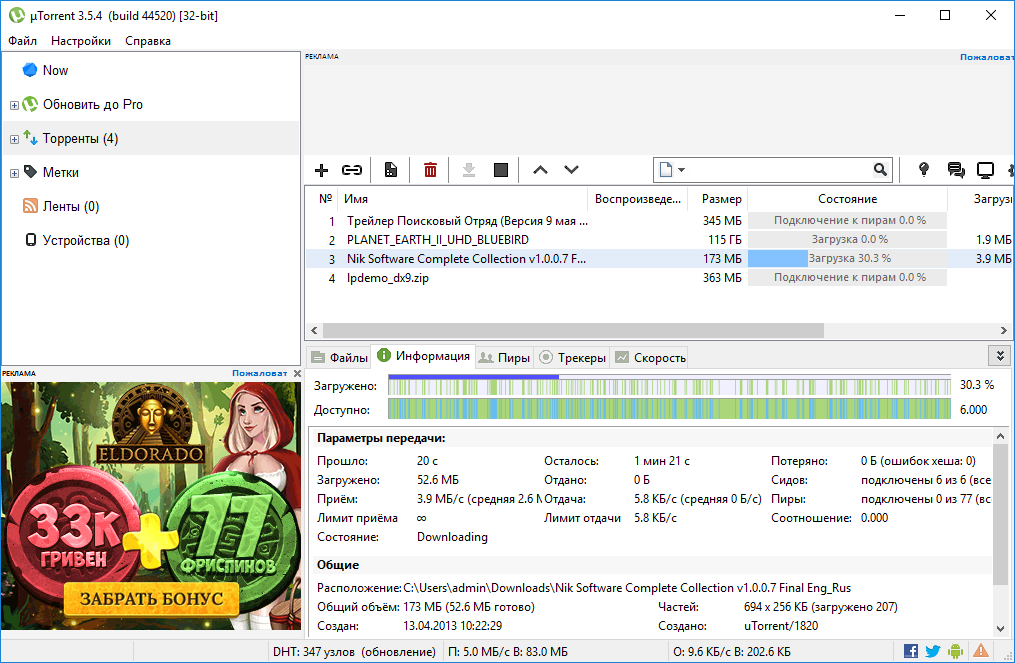Open the Настройки menu
The width and height of the screenshot is (1015, 663).
(x=81, y=41)
